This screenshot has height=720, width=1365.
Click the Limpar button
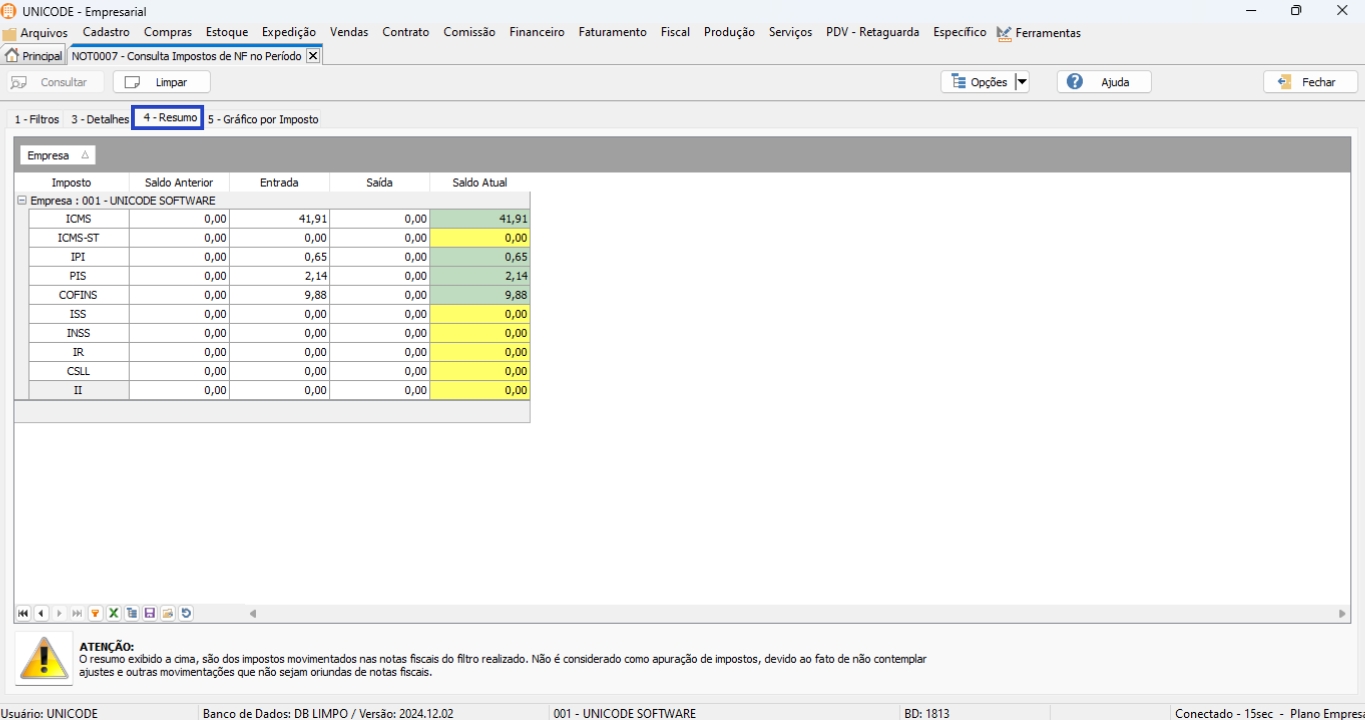click(161, 82)
